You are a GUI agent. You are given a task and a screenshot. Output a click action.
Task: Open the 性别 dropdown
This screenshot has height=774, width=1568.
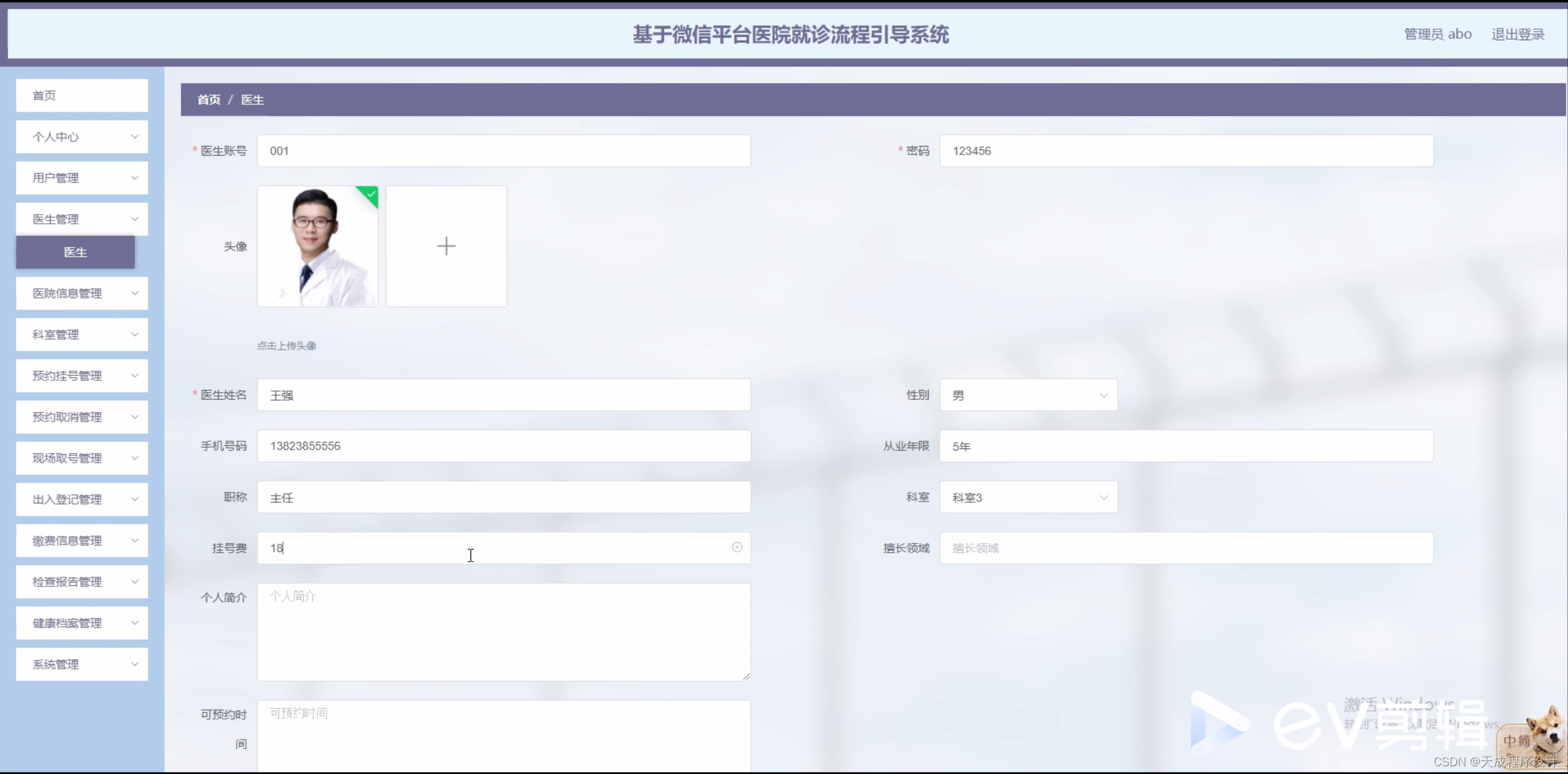coord(1027,394)
